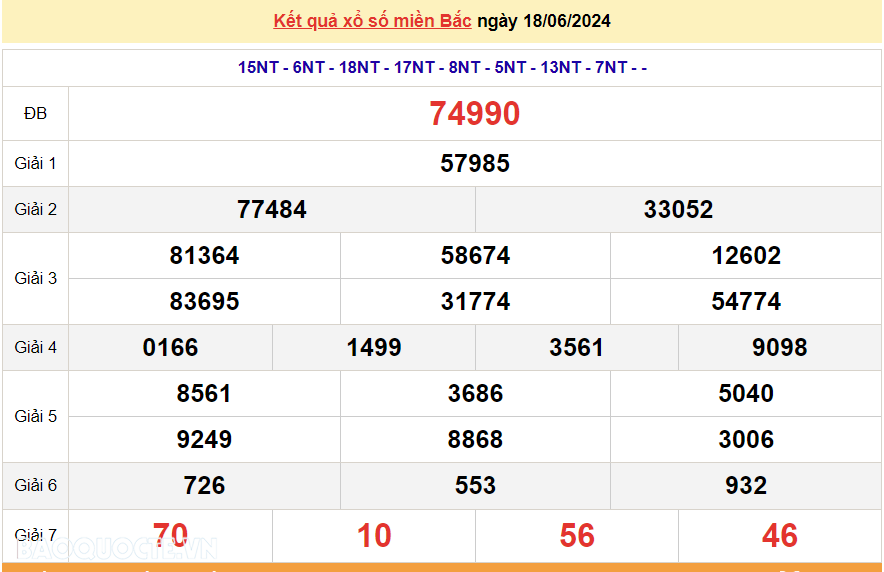This screenshot has width=884, height=572.
Task: Click the ĐB row label
Action: tap(35, 114)
